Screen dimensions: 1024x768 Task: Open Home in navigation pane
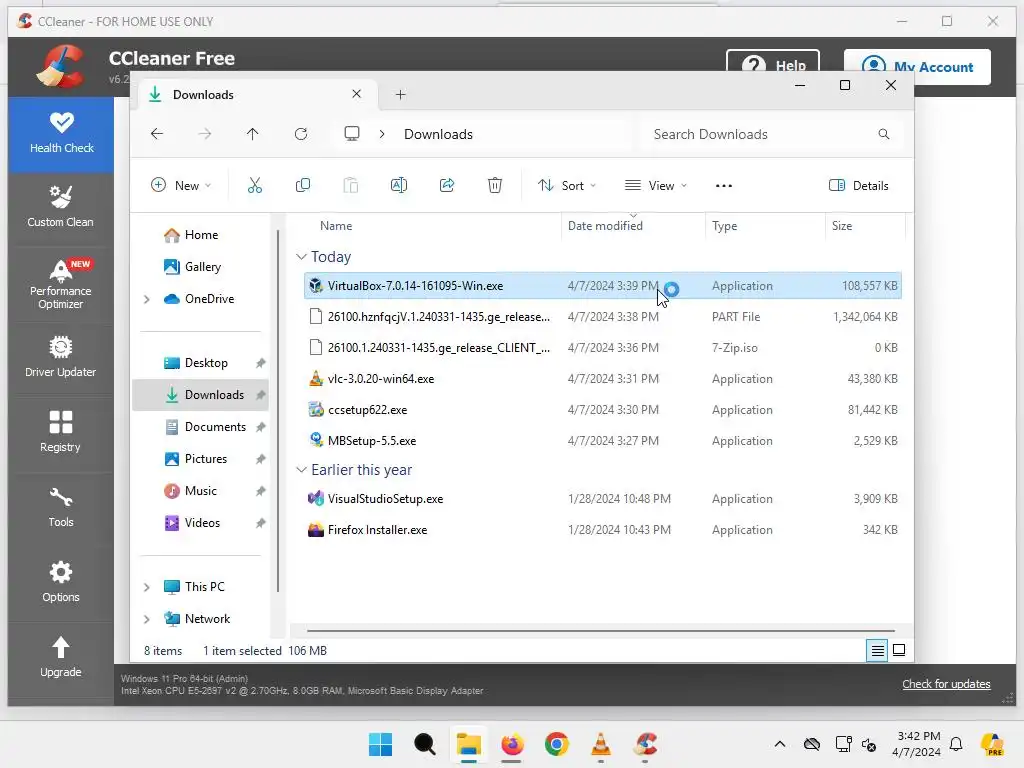tap(200, 235)
